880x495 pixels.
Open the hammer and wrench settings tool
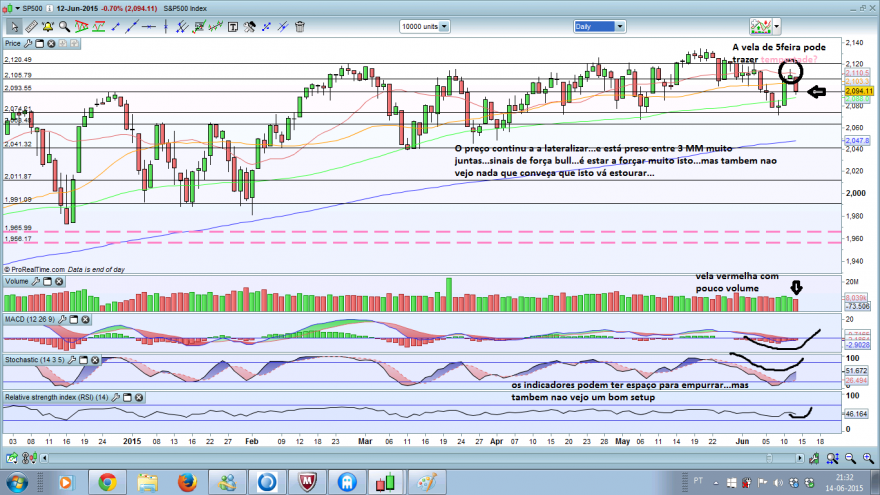(x=249, y=26)
